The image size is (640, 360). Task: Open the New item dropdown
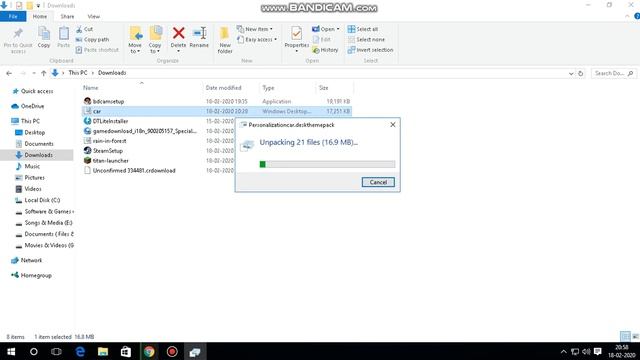(255, 29)
